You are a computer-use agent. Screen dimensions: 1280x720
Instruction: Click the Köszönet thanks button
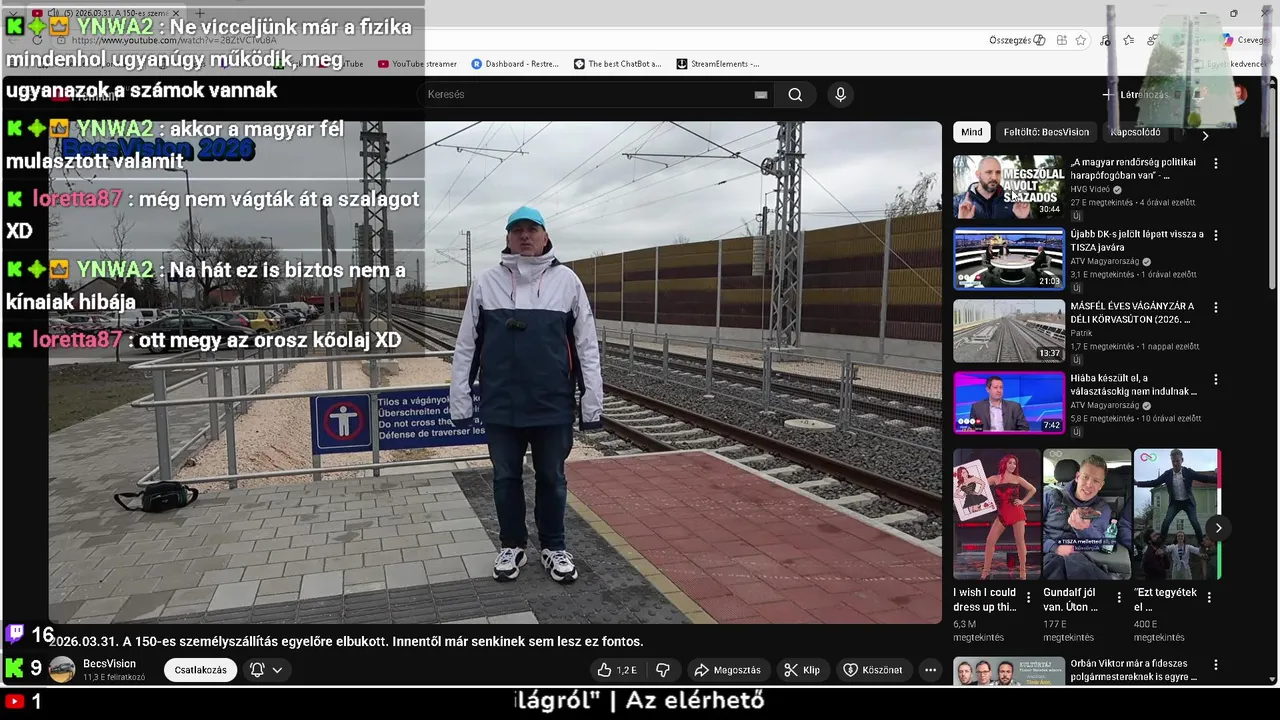pyautogui.click(x=872, y=670)
